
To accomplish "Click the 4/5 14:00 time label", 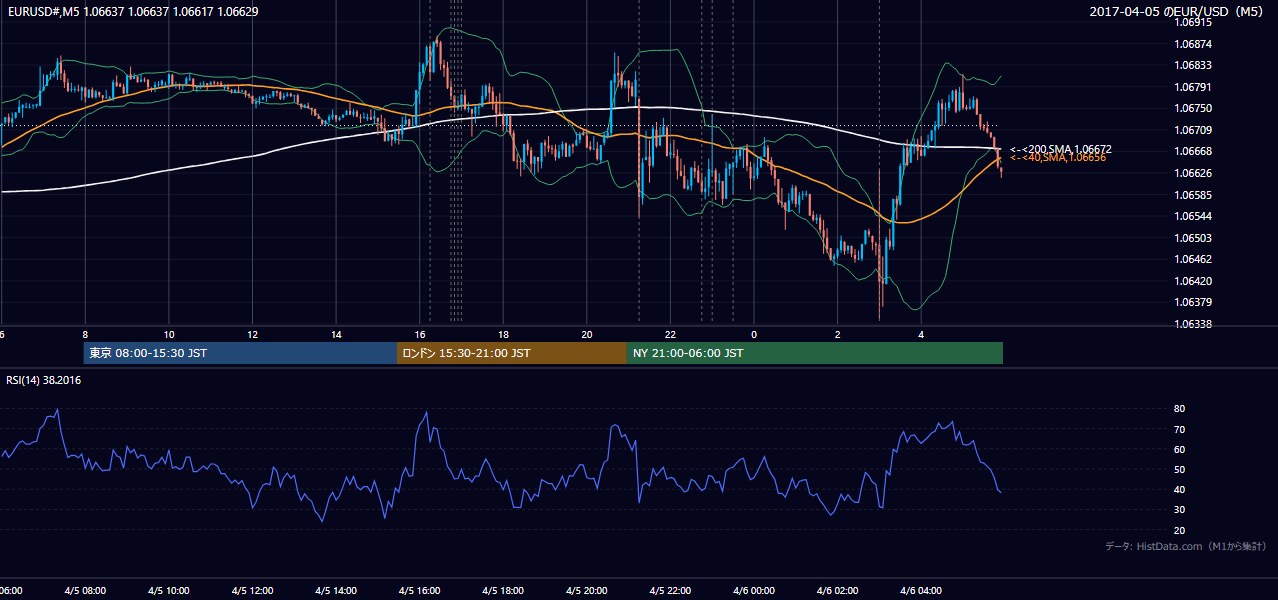I will coord(336,591).
